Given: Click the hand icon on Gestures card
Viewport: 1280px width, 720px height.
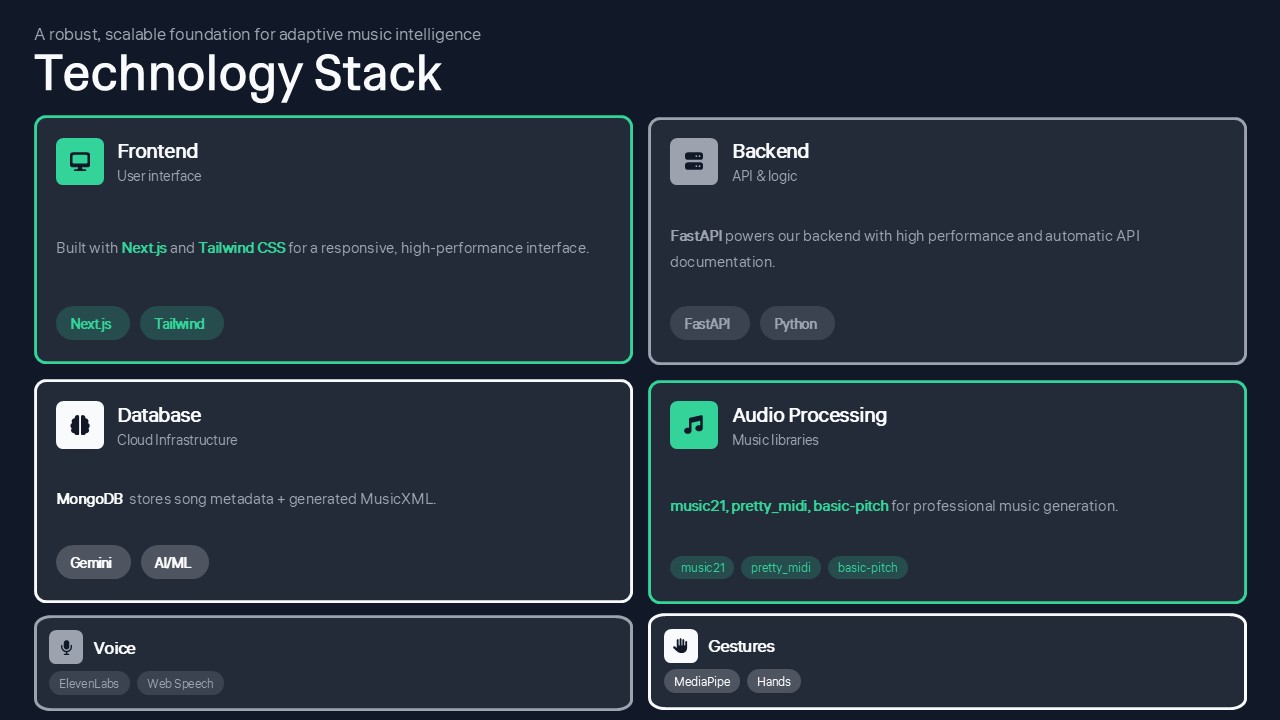Looking at the screenshot, I should click(681, 646).
